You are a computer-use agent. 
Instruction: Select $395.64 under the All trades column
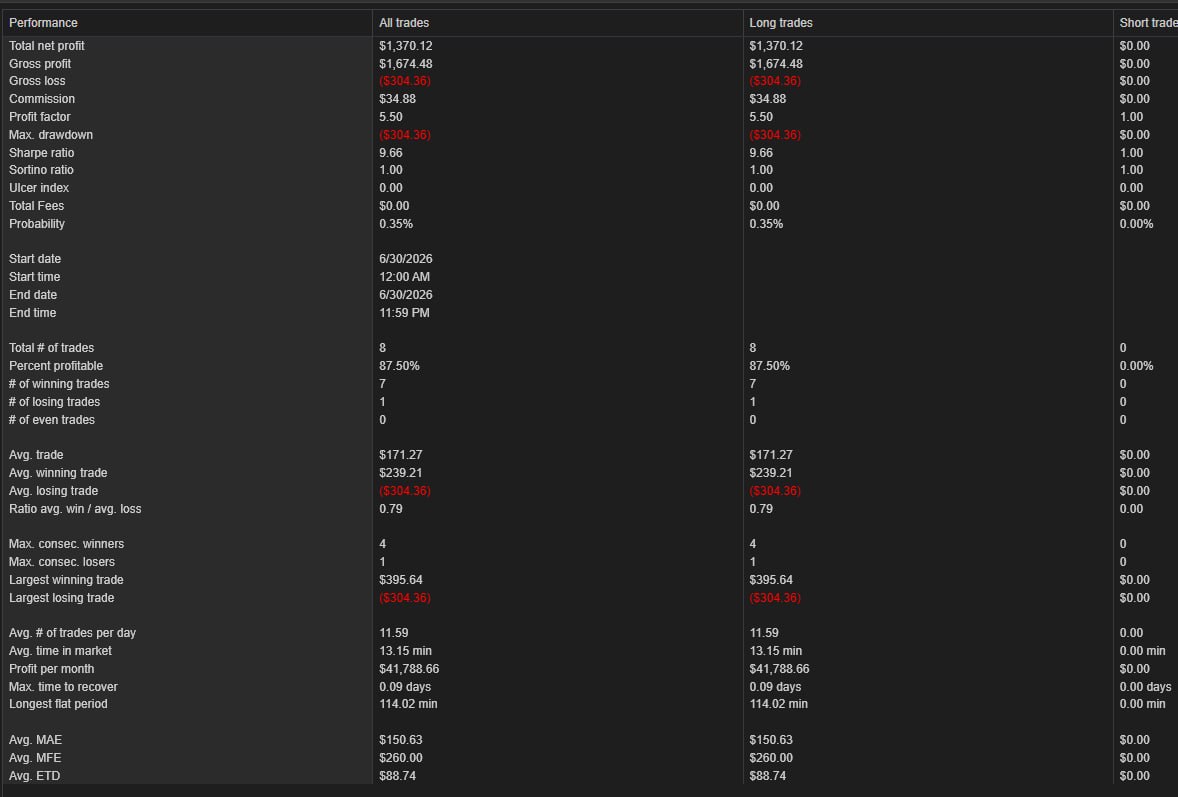coord(401,580)
